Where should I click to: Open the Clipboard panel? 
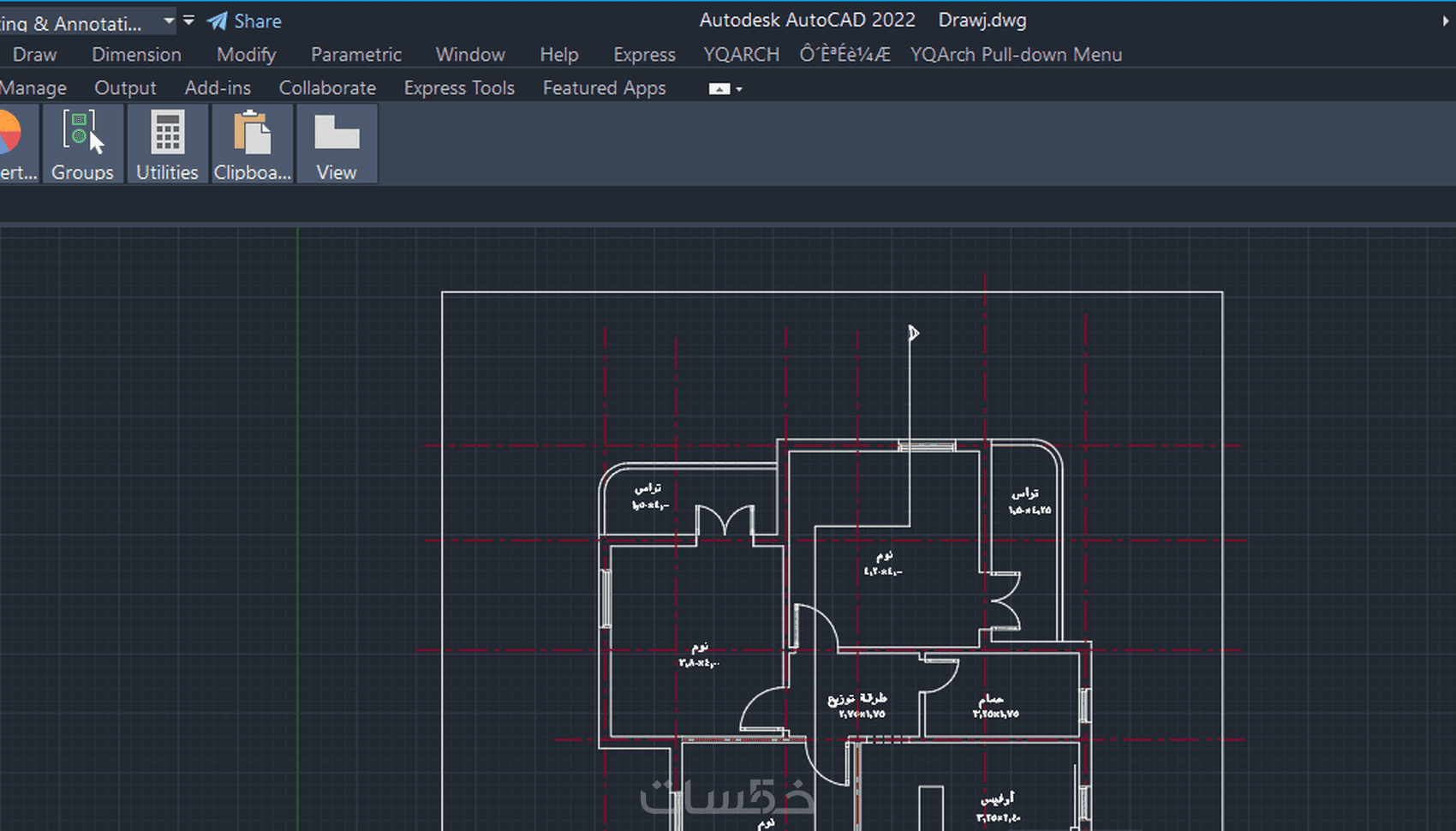pos(252,144)
